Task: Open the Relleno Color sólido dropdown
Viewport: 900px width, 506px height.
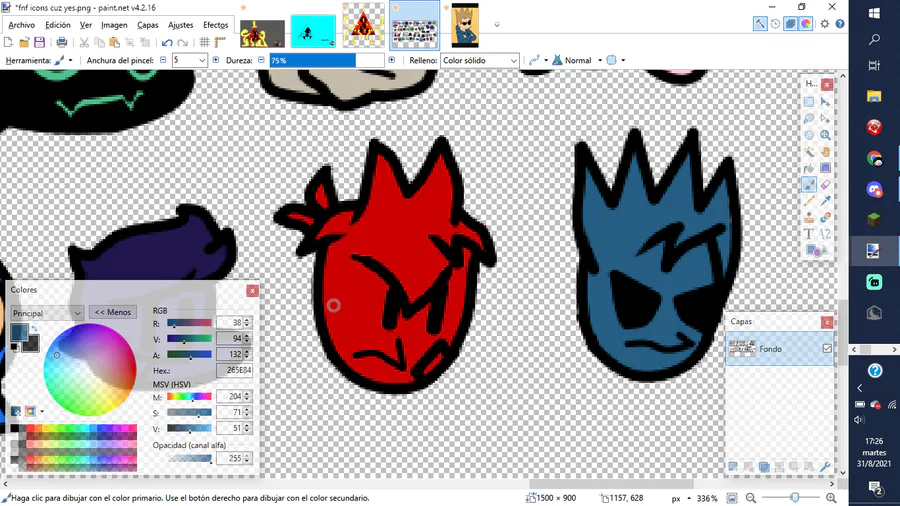Action: 480,60
